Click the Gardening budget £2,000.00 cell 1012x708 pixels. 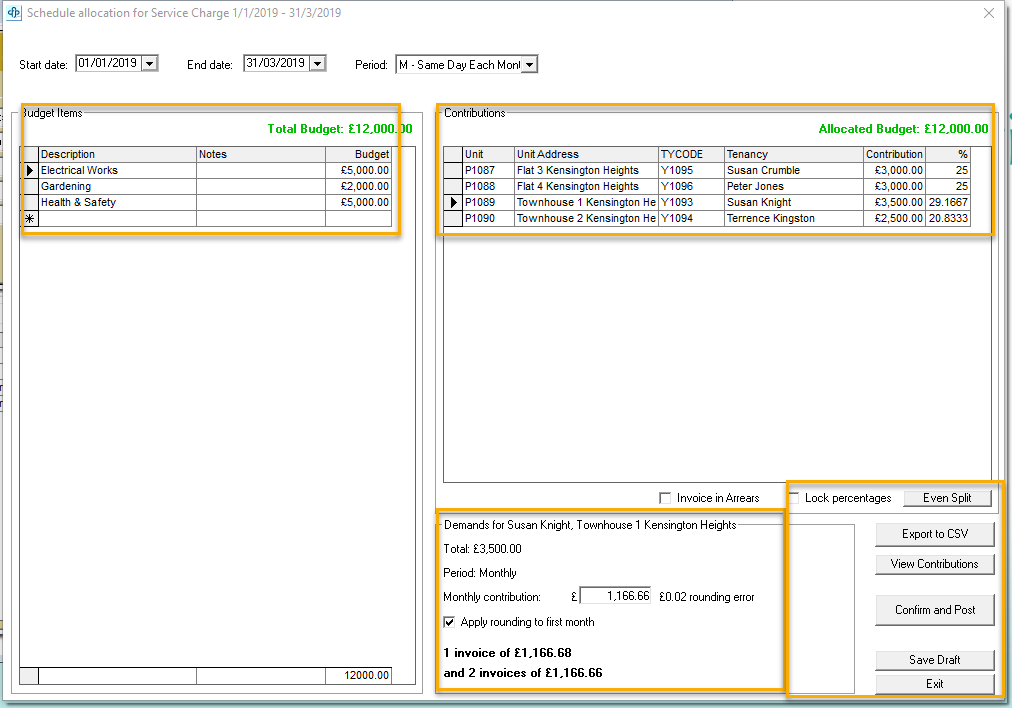click(358, 187)
